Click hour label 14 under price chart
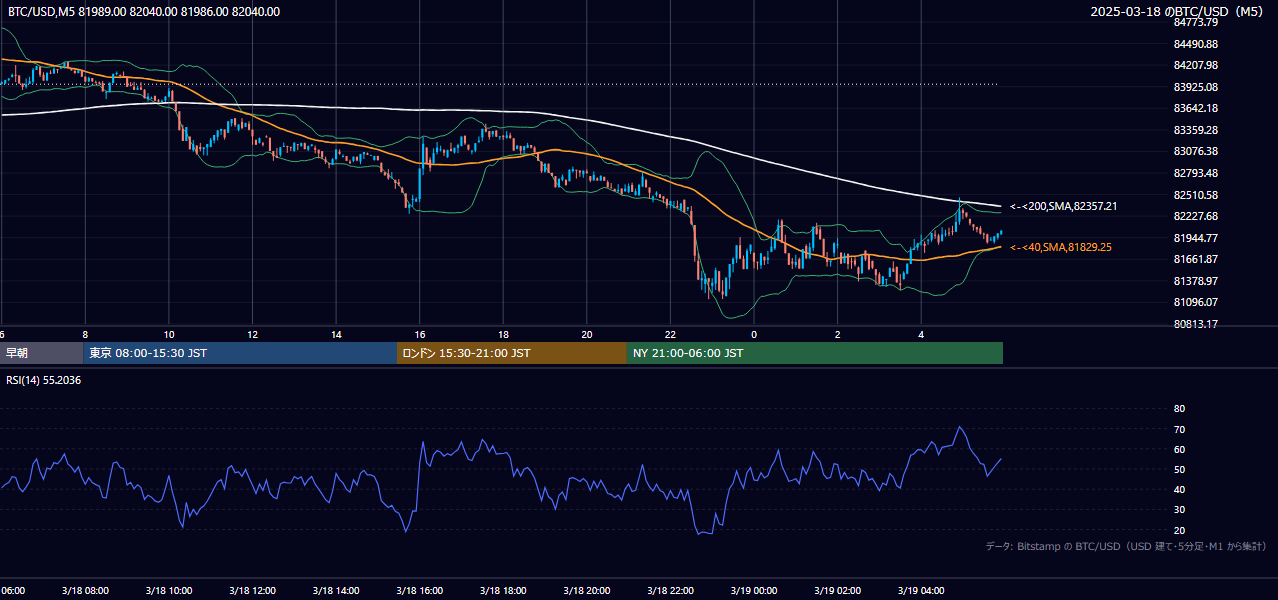The width and height of the screenshot is (1278, 600). 336,335
